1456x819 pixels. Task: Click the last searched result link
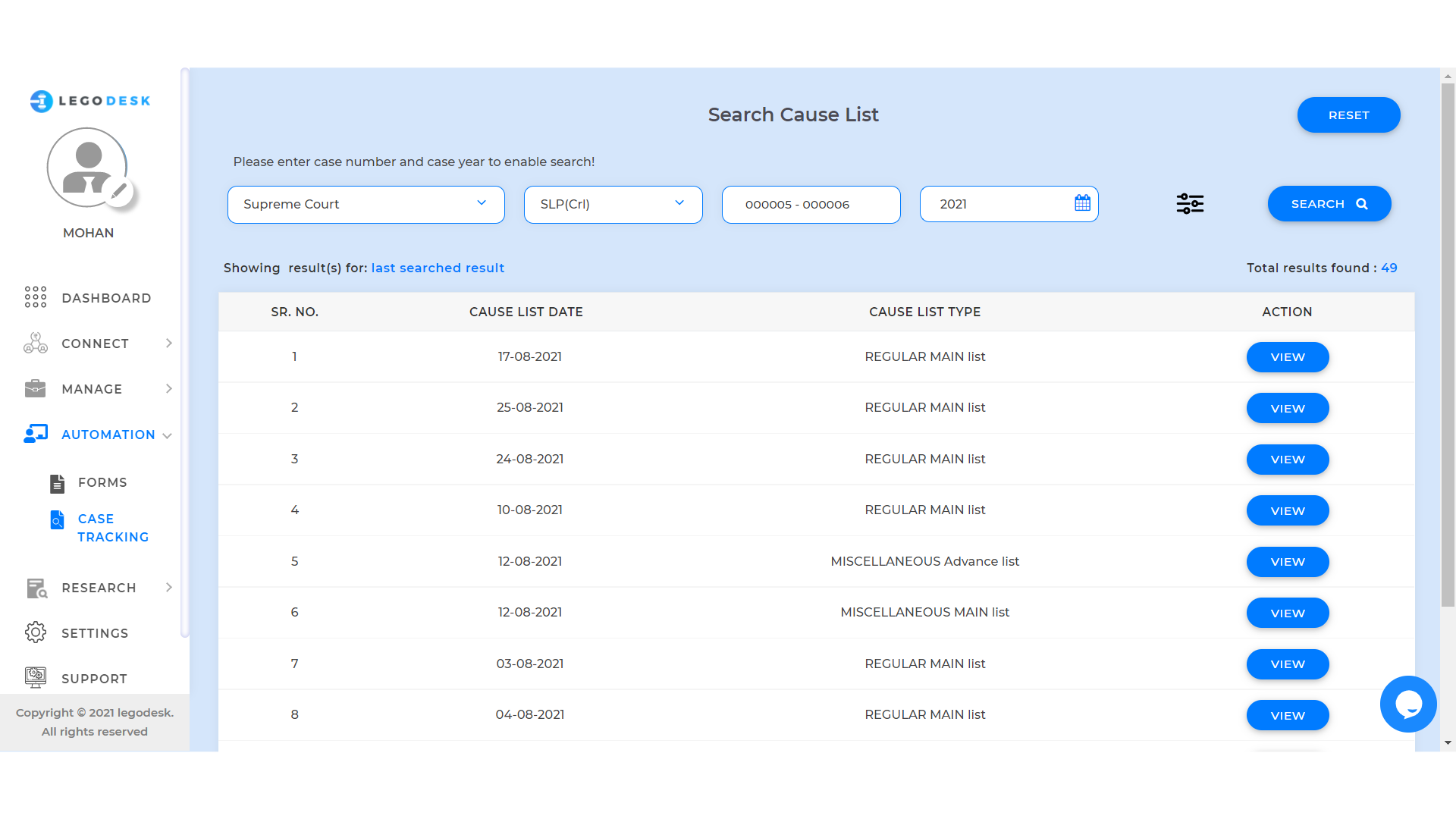click(x=438, y=268)
